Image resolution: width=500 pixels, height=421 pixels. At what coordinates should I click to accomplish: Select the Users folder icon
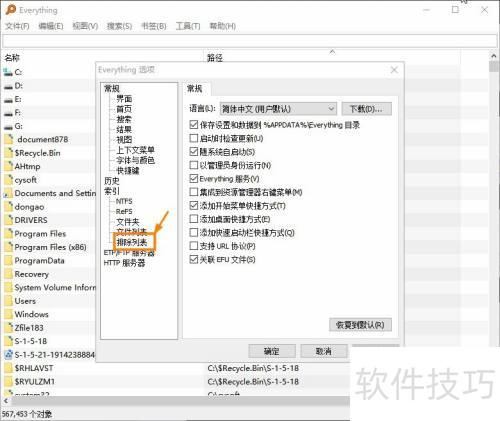click(9, 301)
